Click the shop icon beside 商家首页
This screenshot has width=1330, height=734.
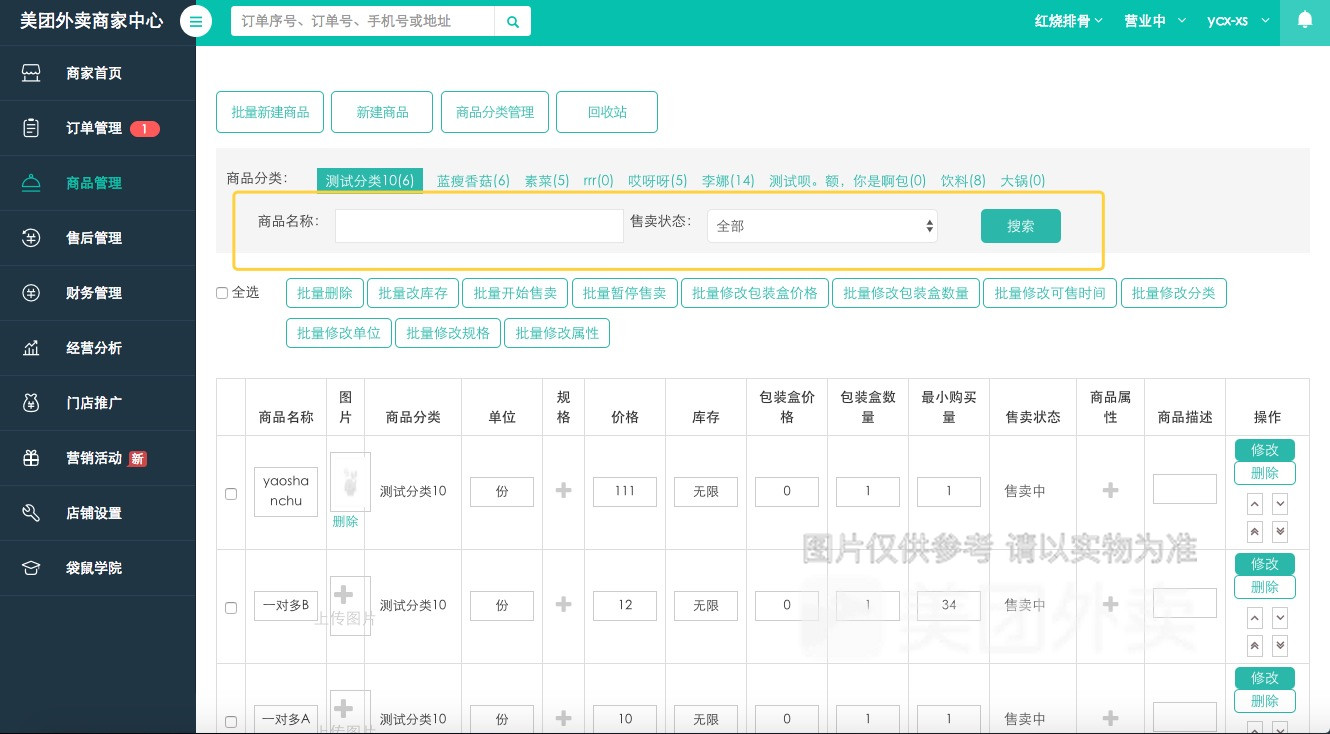point(31,73)
